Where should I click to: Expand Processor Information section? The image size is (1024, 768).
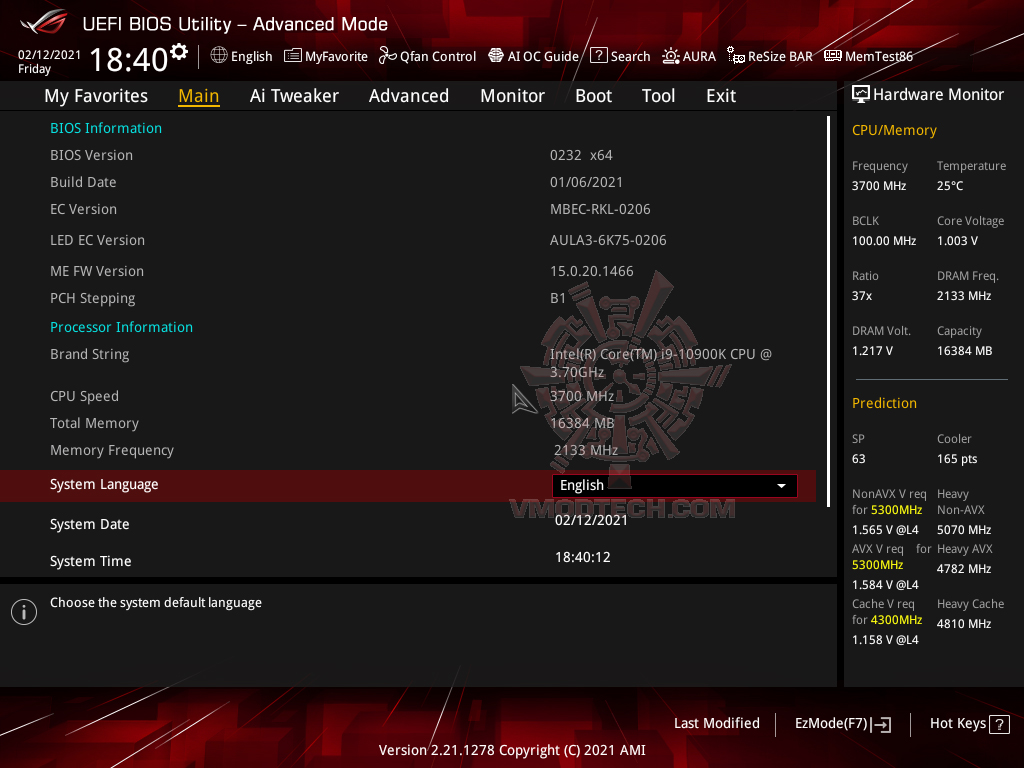[x=121, y=327]
